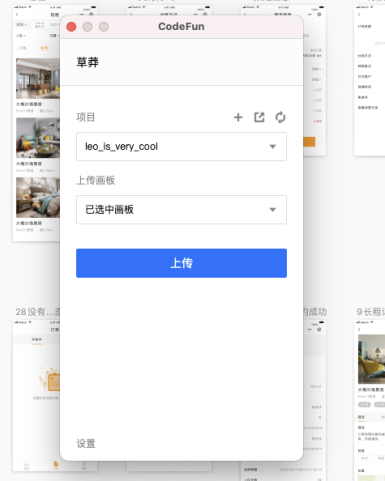Viewport: 385px width, 481px height.
Task: Click the 草莽 user name
Action: (x=88, y=62)
